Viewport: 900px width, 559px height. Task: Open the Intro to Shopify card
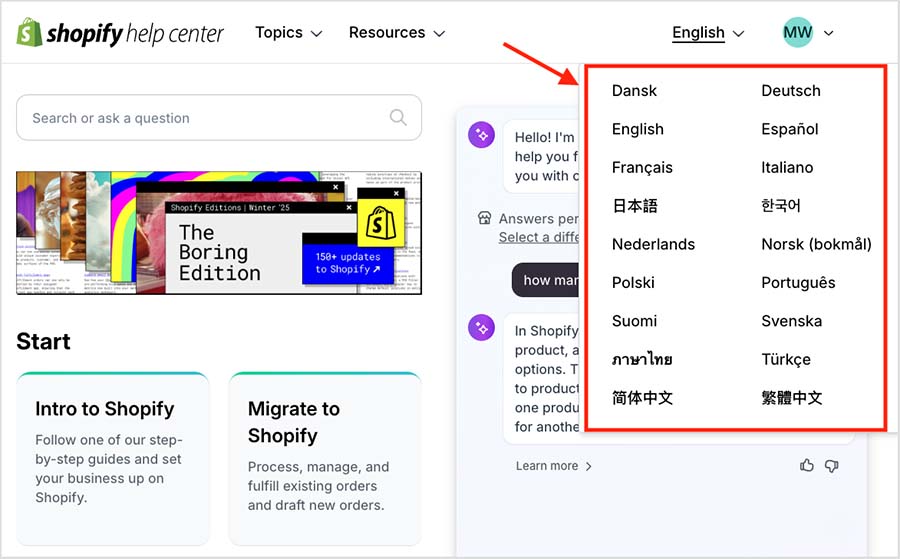tap(112, 459)
